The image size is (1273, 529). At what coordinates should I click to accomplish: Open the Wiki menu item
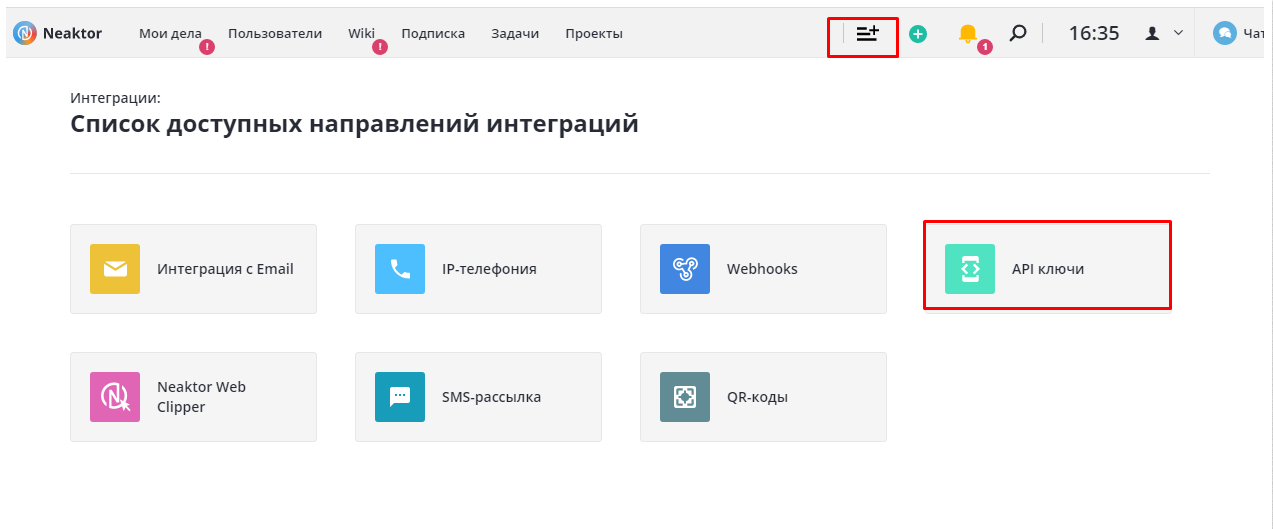coord(361,33)
